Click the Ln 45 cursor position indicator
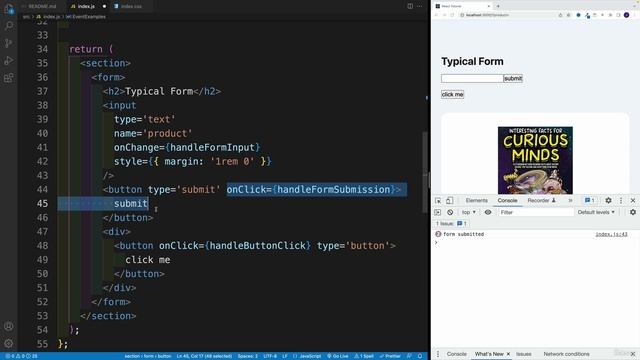 click(204, 356)
